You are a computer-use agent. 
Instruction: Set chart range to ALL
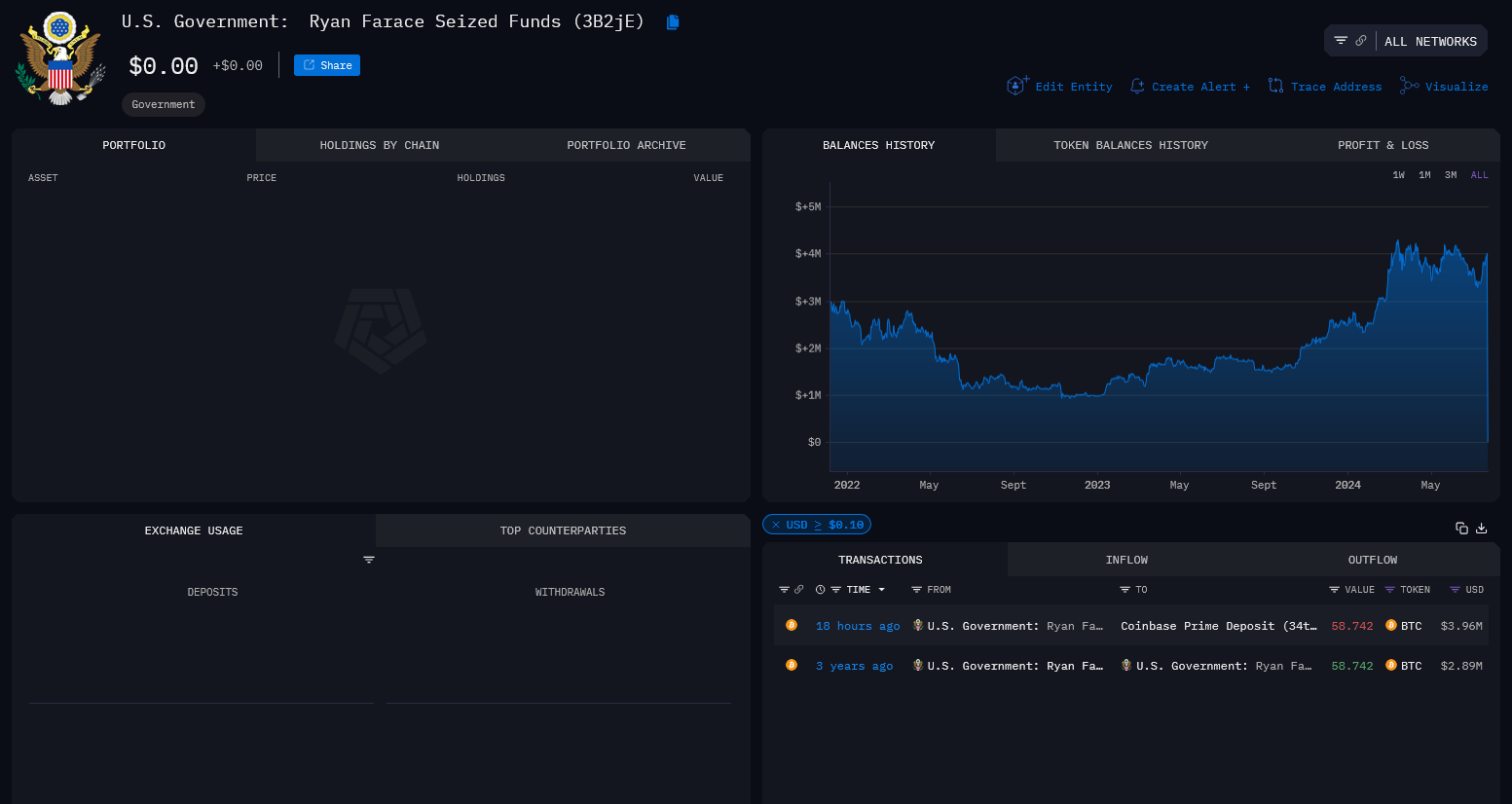(1479, 175)
